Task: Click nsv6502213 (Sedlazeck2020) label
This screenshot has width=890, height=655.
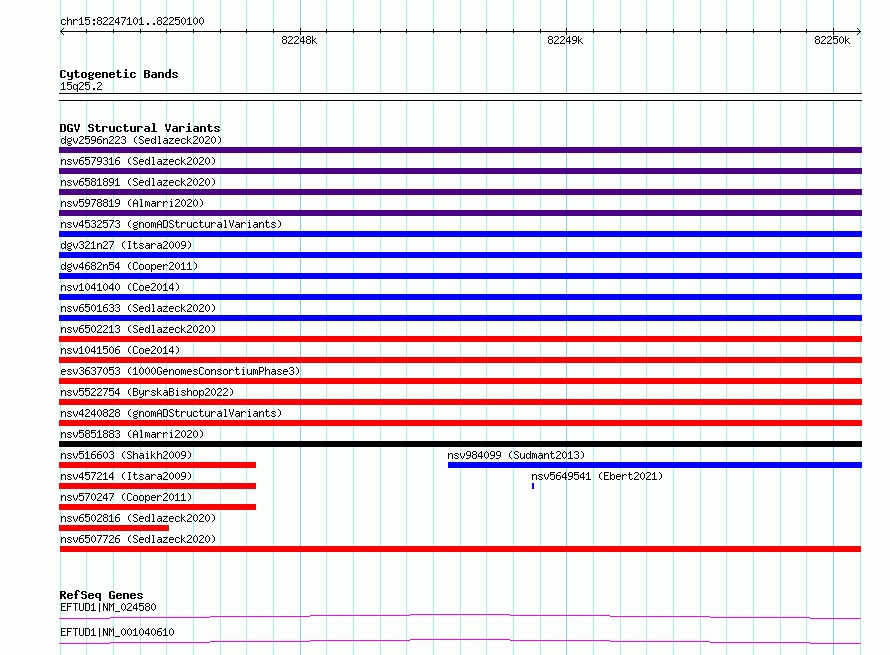Action: pyautogui.click(x=138, y=329)
